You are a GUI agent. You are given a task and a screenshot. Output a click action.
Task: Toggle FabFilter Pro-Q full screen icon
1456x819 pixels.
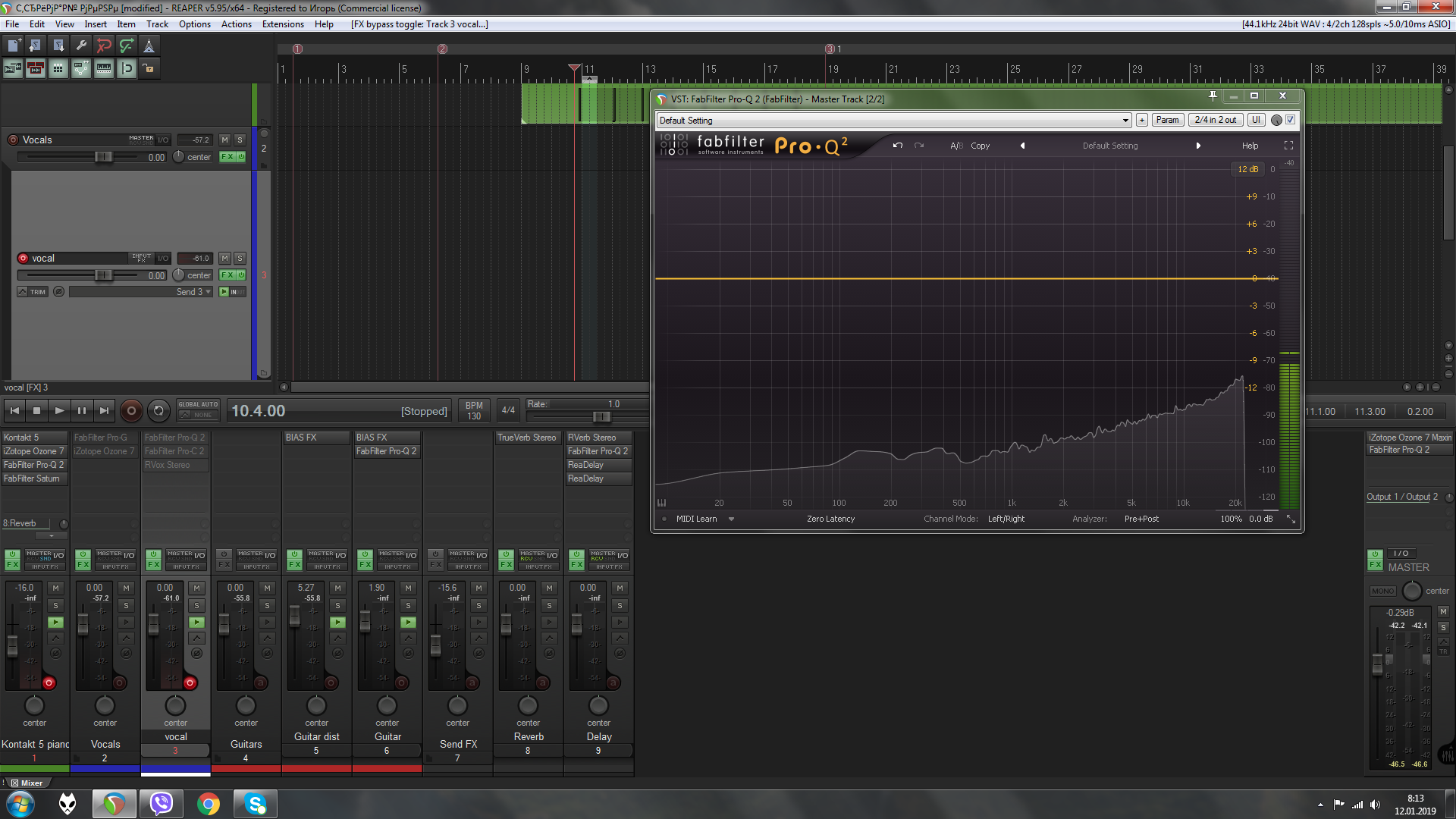tap(1288, 146)
